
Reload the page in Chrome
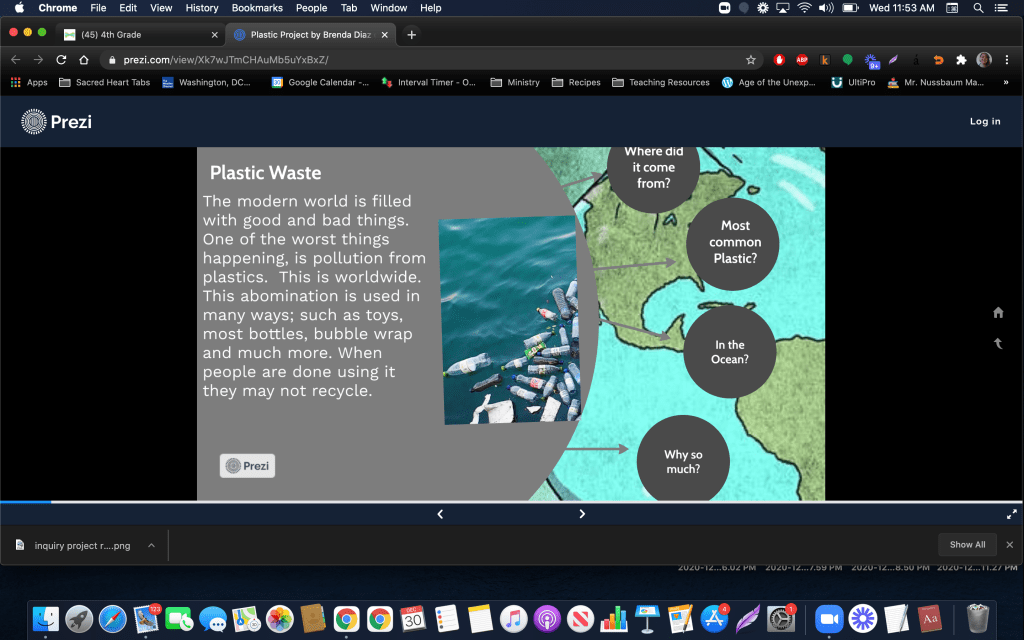coord(60,60)
